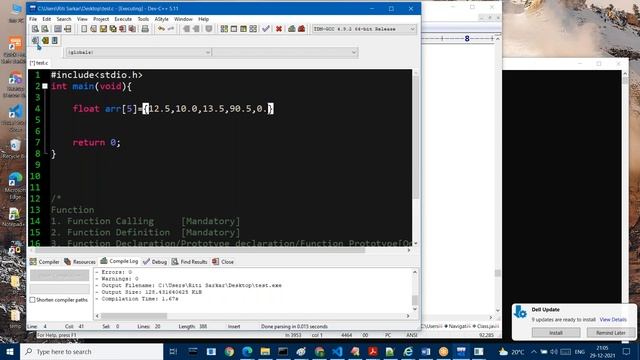Click Remind Later in Dell Update notification
The width and height of the screenshot is (640, 360).
611,333
